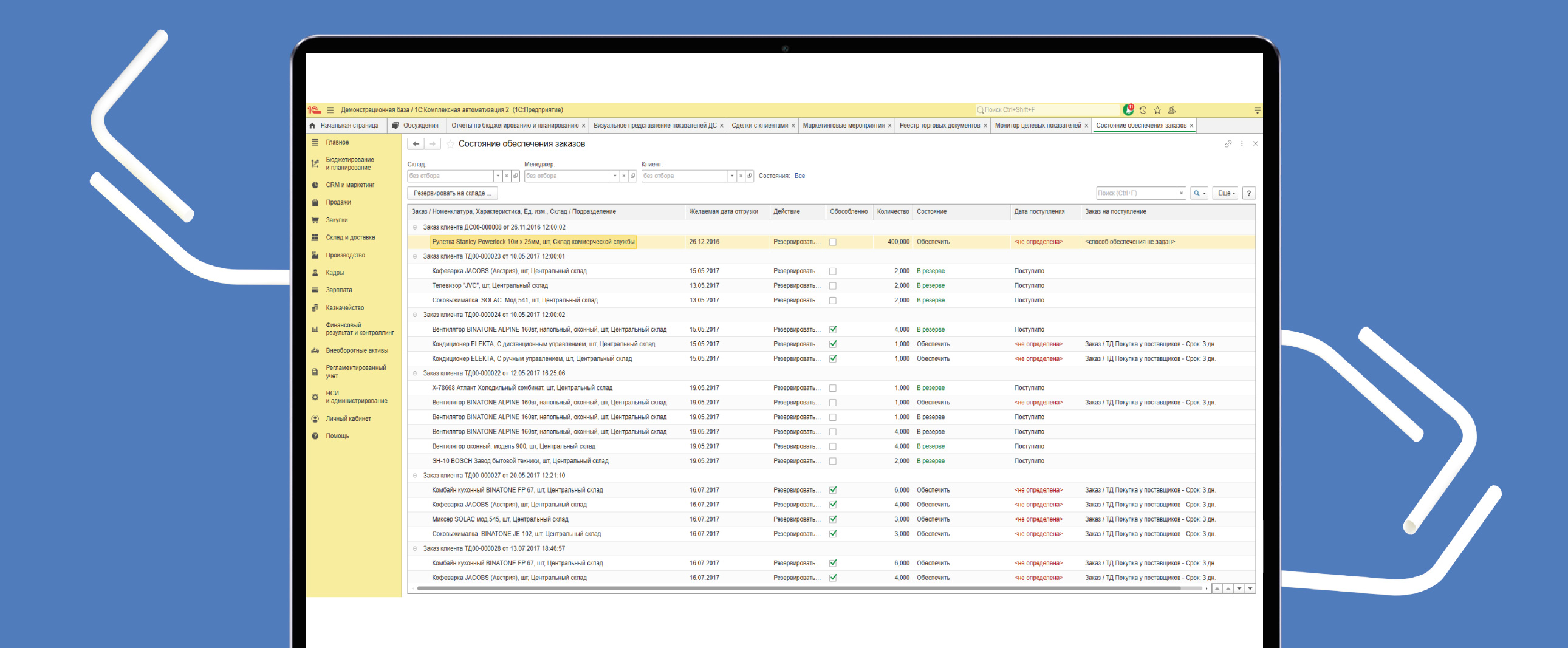Toggle Обособленно checkbox for Телевизор JVC row
This screenshot has width=1568, height=648.
[x=833, y=286]
